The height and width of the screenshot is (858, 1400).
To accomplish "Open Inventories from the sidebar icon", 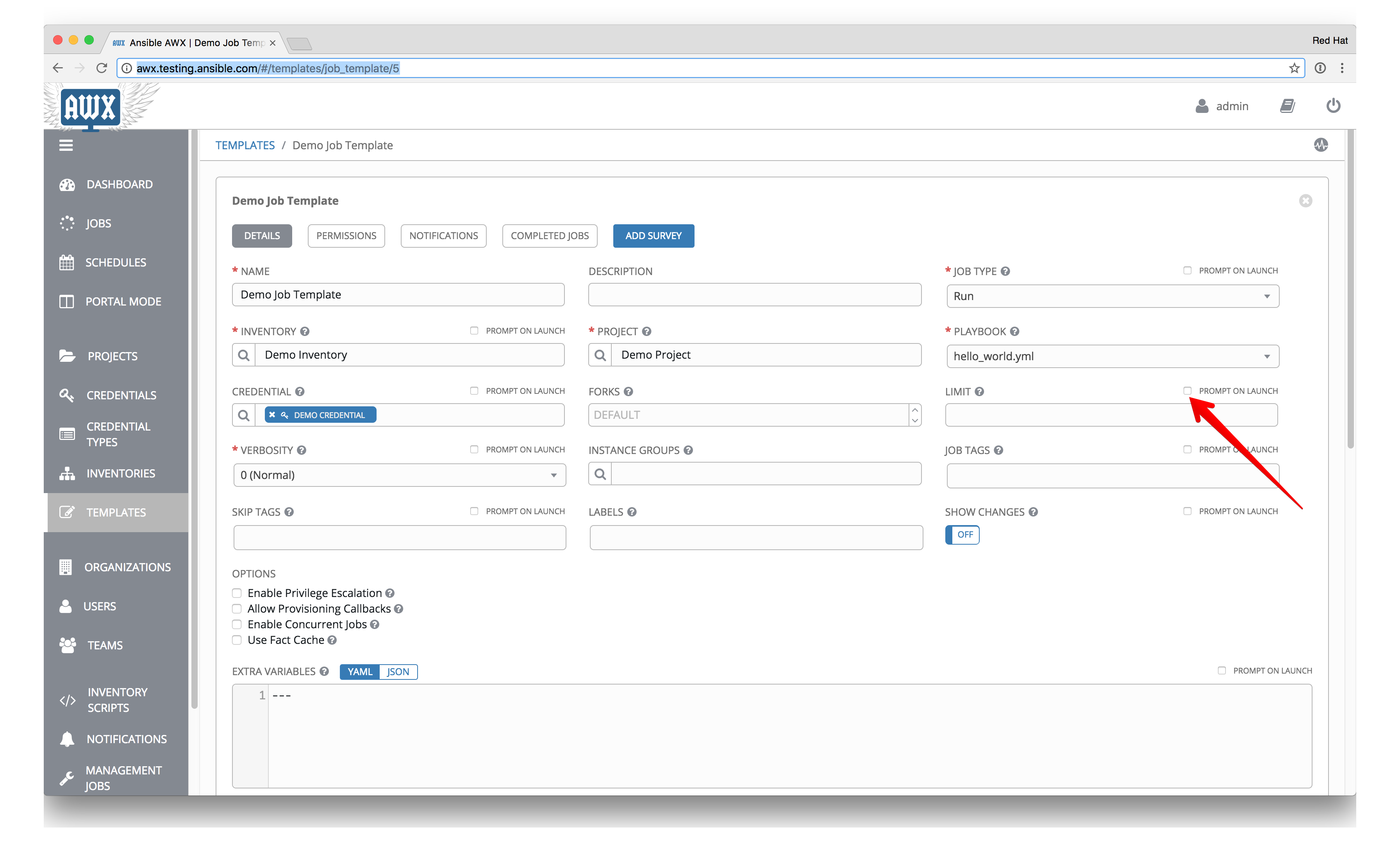I will point(67,473).
